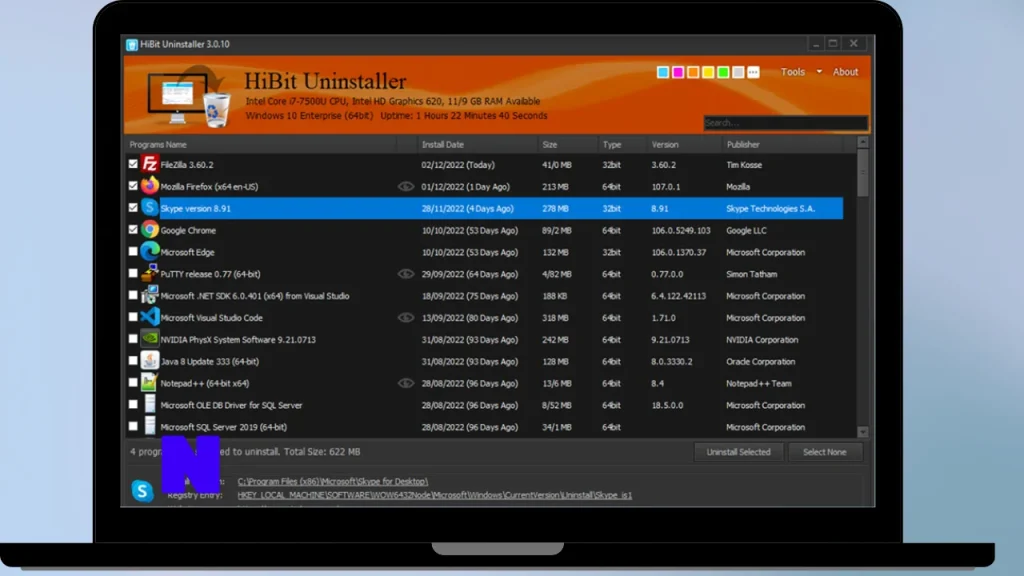Open the Tools dropdown arrow

tap(819, 72)
